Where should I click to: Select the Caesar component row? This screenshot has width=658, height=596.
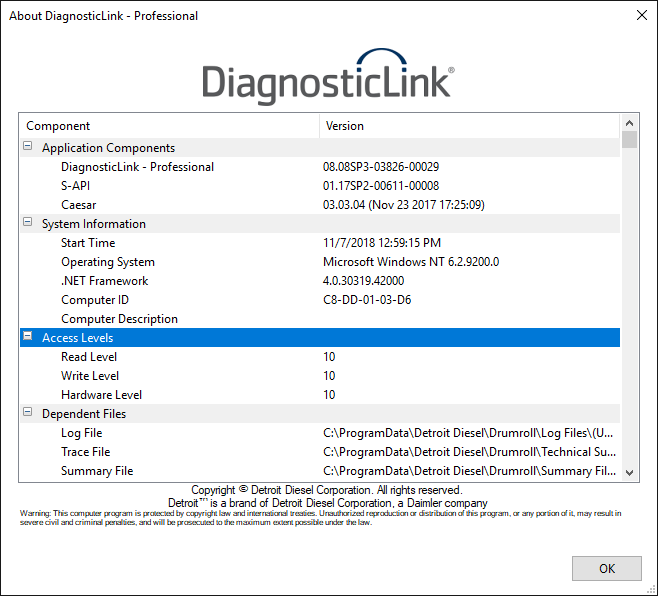[x=320, y=205]
